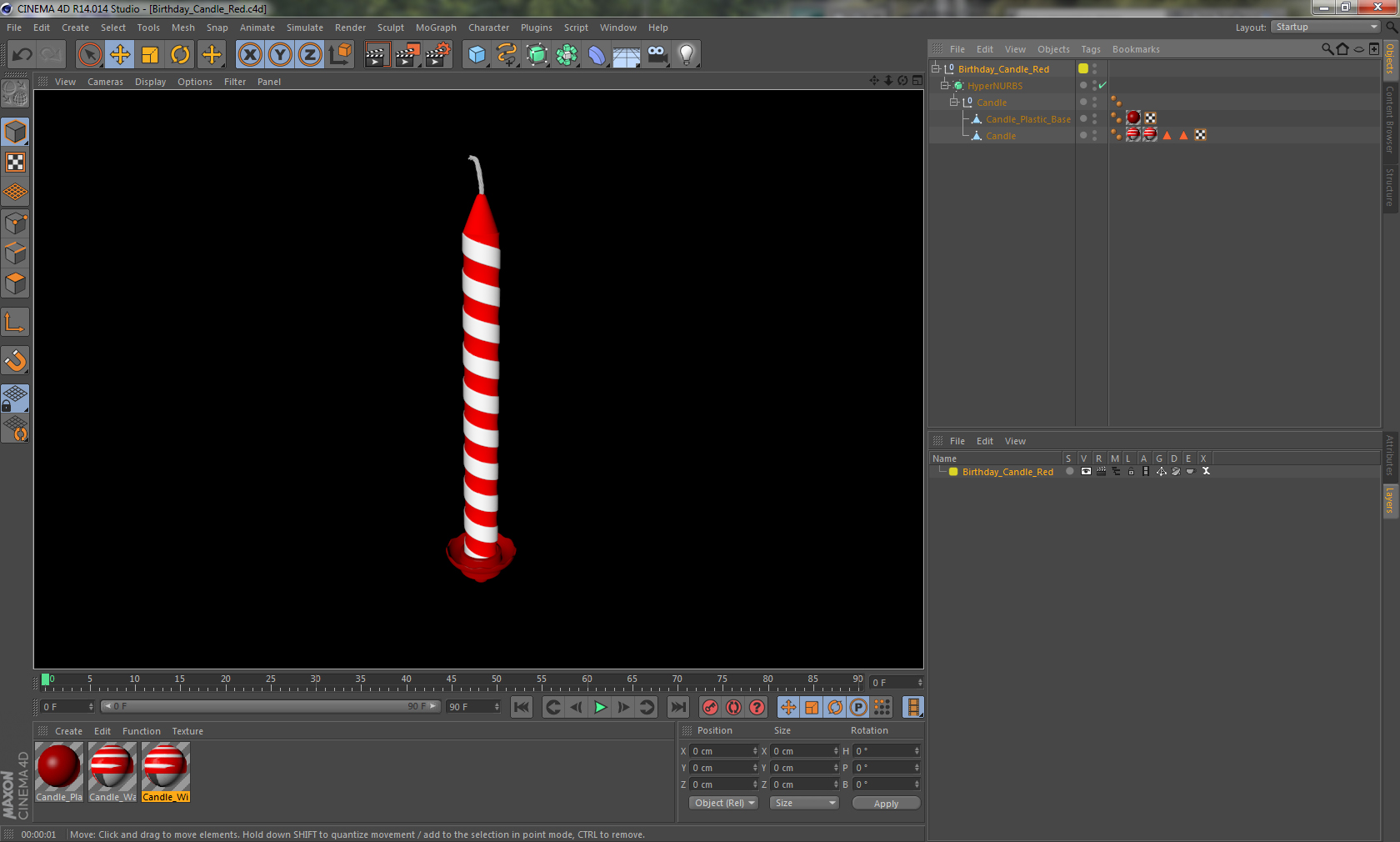Enable the Axis tool
The height and width of the screenshot is (842, 1400).
tap(15, 323)
